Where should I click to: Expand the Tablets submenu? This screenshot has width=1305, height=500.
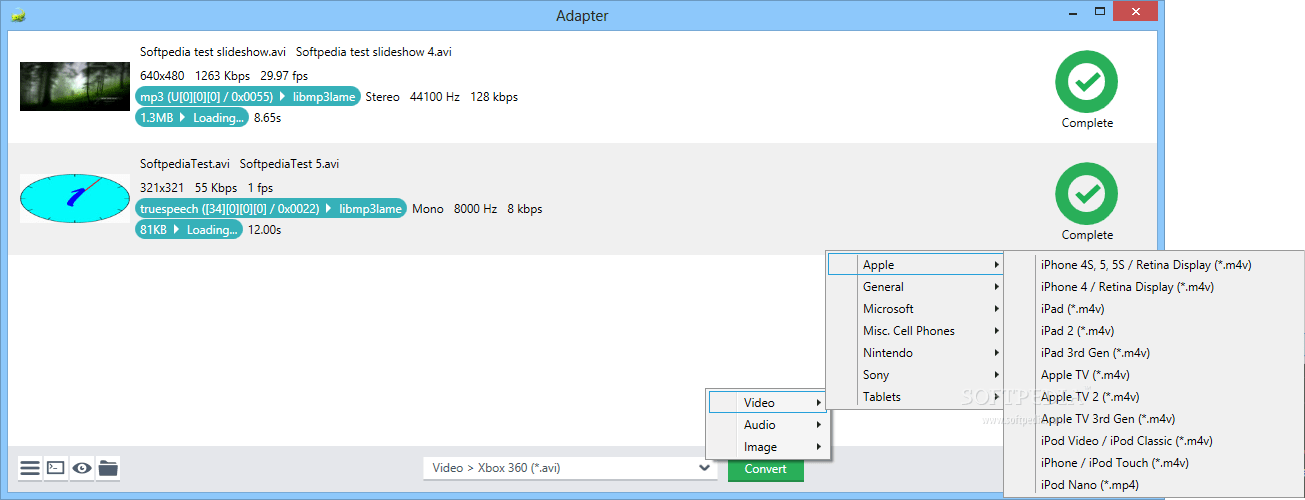[915, 397]
